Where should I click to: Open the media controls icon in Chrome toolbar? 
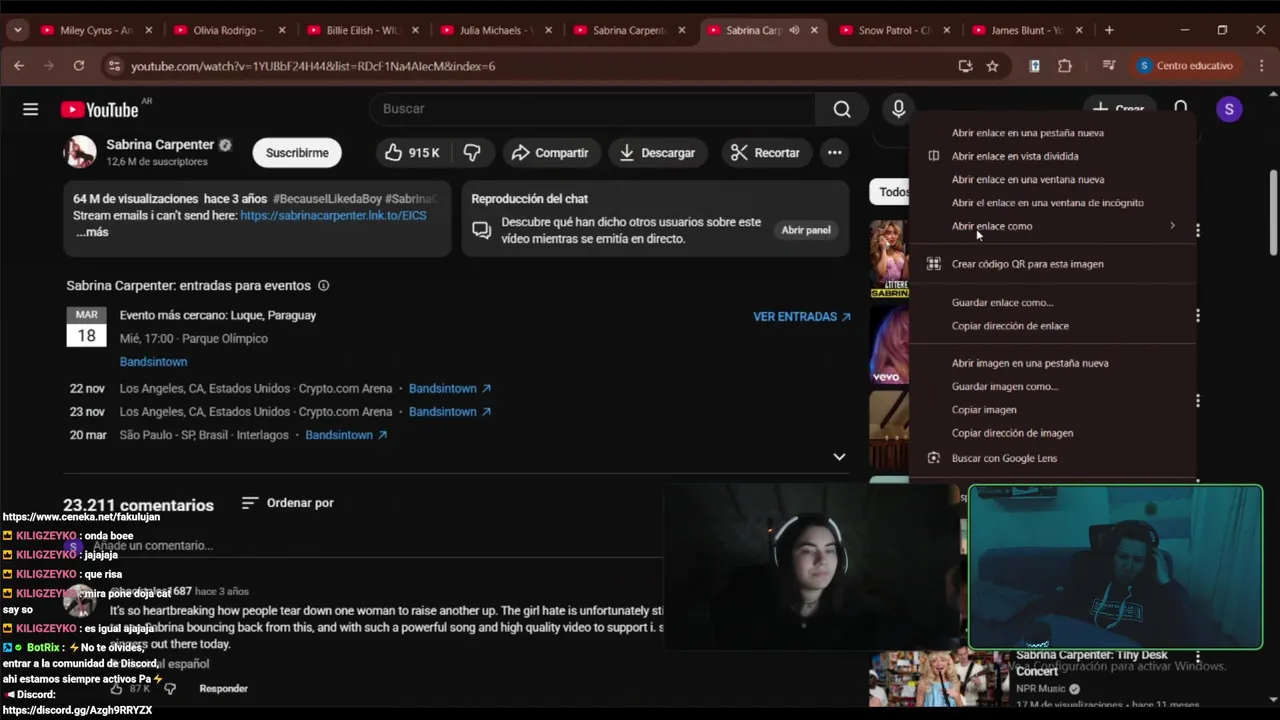click(1108, 66)
